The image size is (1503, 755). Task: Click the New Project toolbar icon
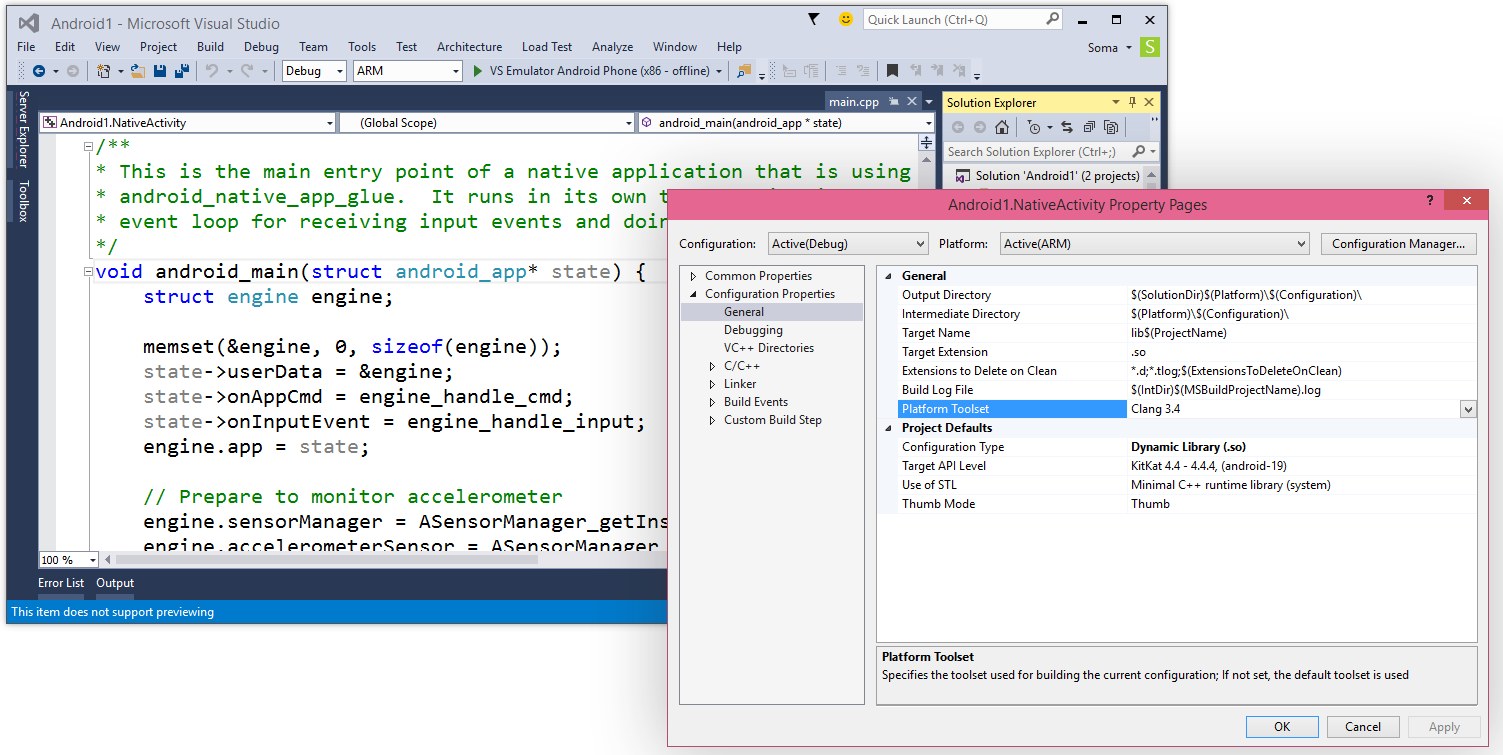click(x=104, y=71)
